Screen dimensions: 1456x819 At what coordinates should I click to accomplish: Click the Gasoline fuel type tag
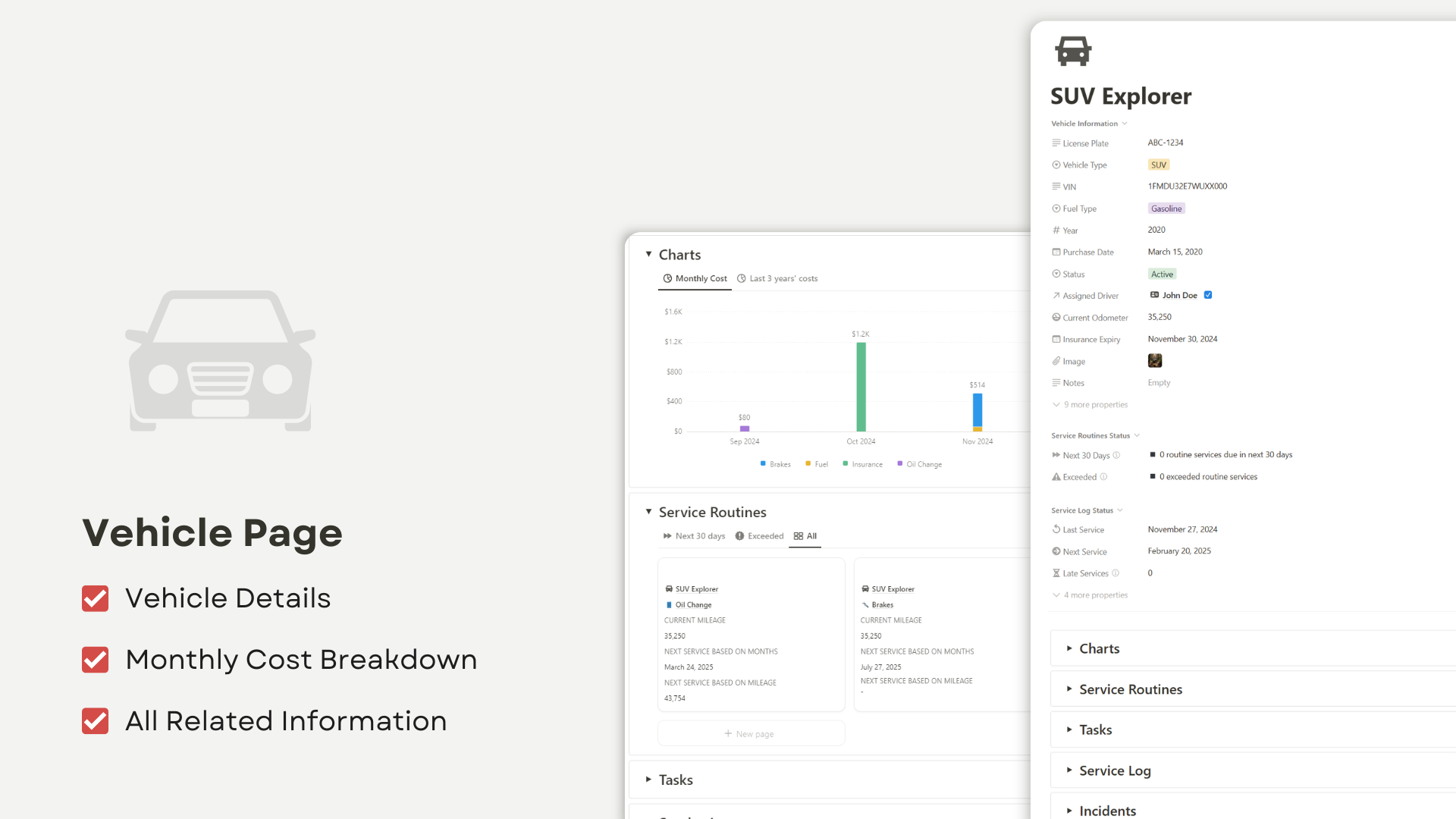coord(1166,209)
